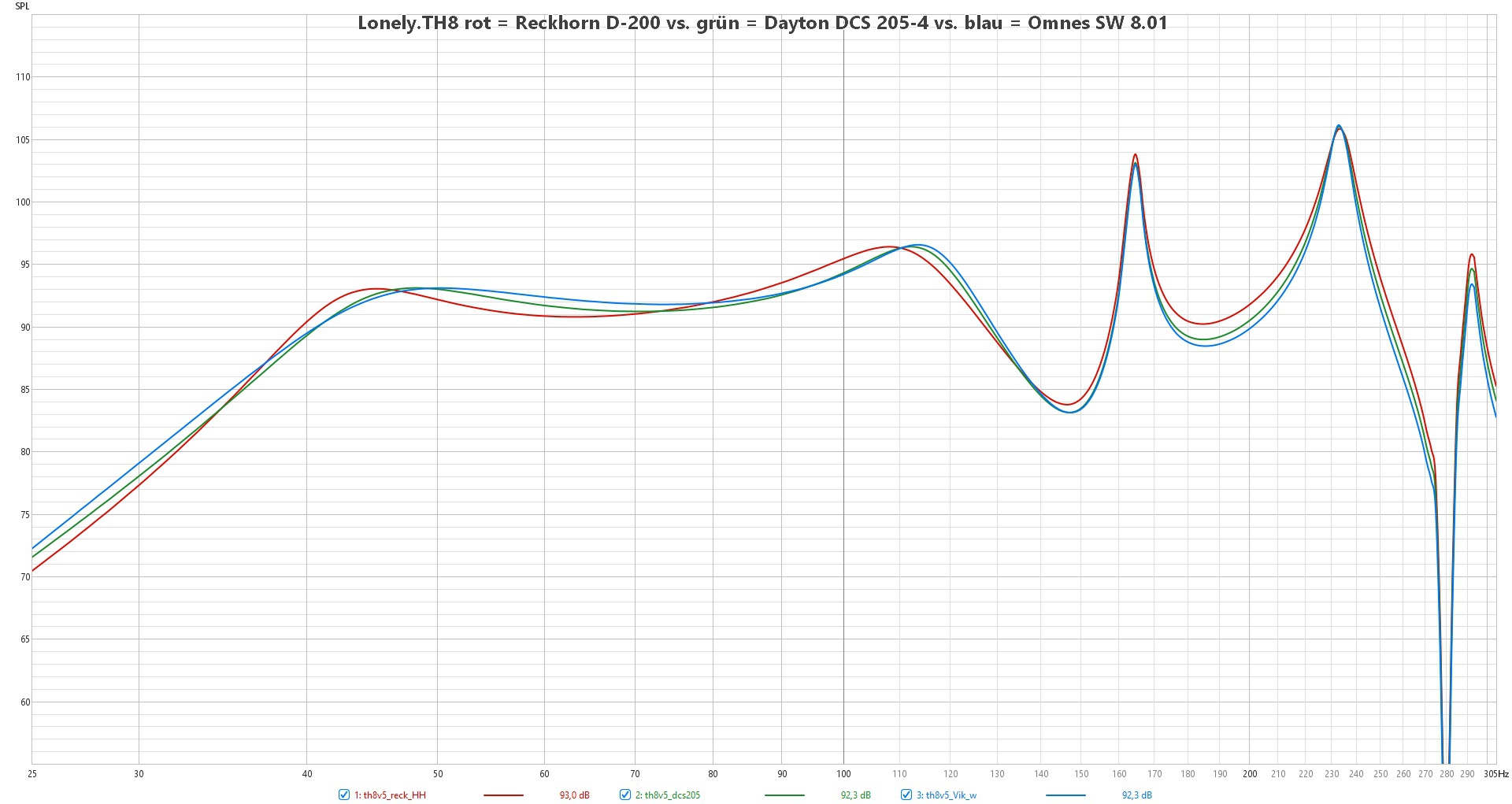The image size is (1512, 804).
Task: Click the green '92,3 dB' legend value
Action: point(856,795)
